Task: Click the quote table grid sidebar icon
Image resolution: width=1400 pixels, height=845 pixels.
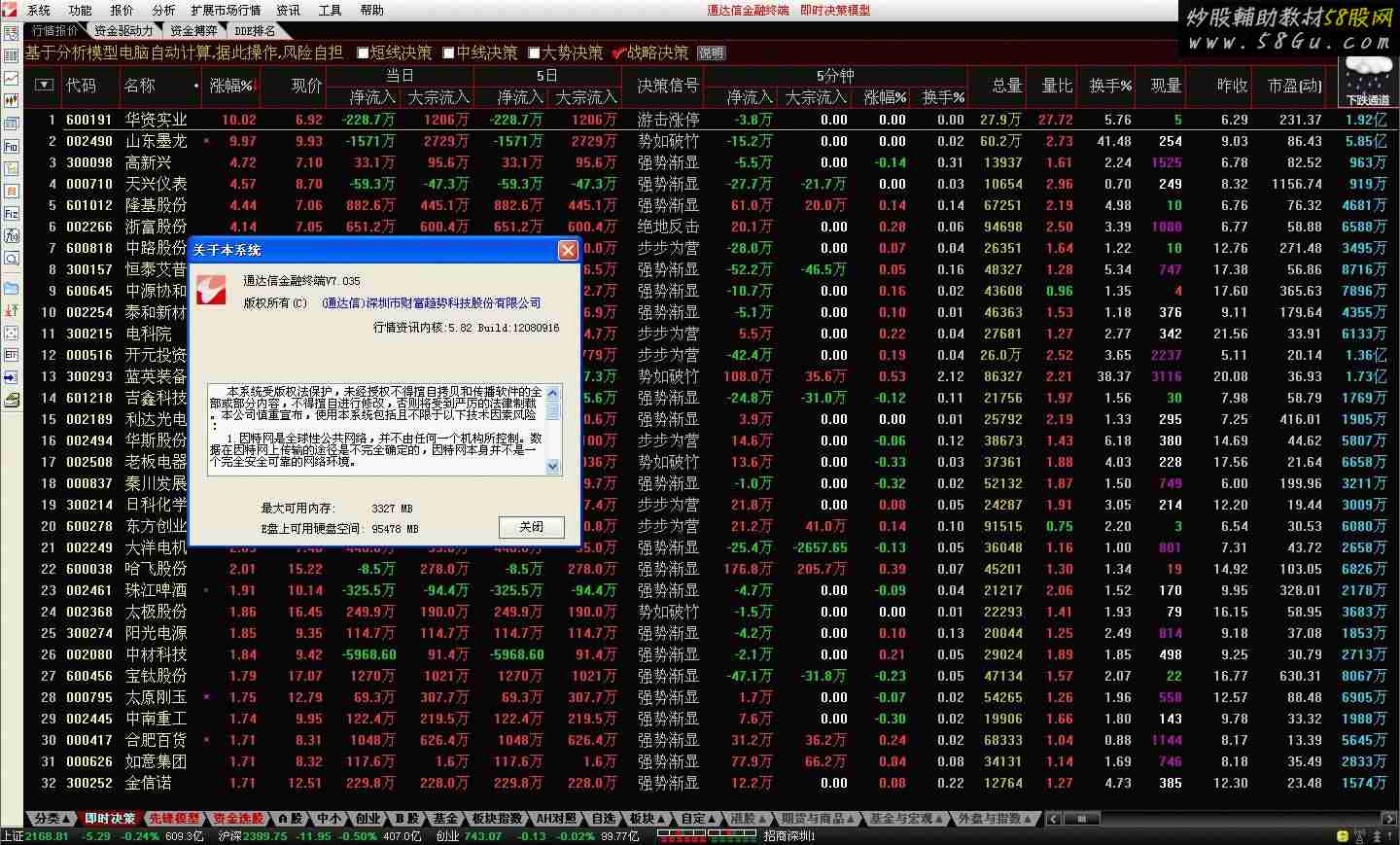Action: [11, 56]
